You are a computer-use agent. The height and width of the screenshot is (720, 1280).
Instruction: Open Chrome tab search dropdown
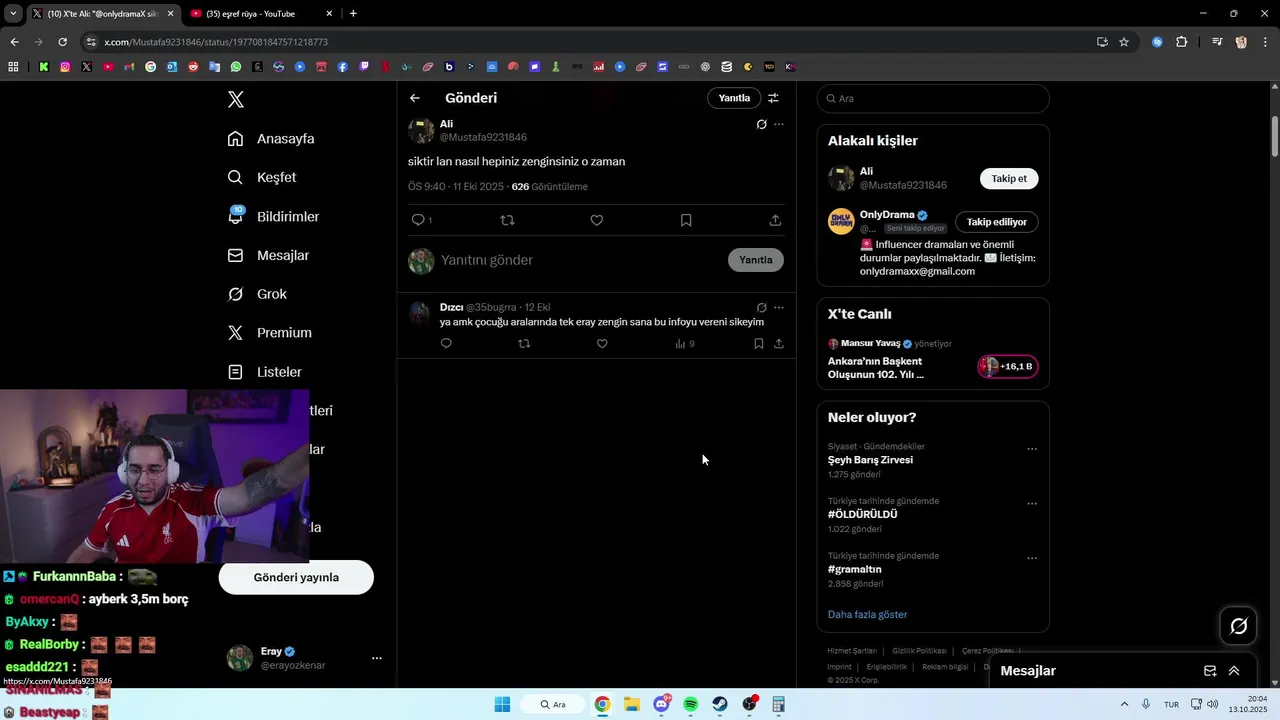point(12,14)
